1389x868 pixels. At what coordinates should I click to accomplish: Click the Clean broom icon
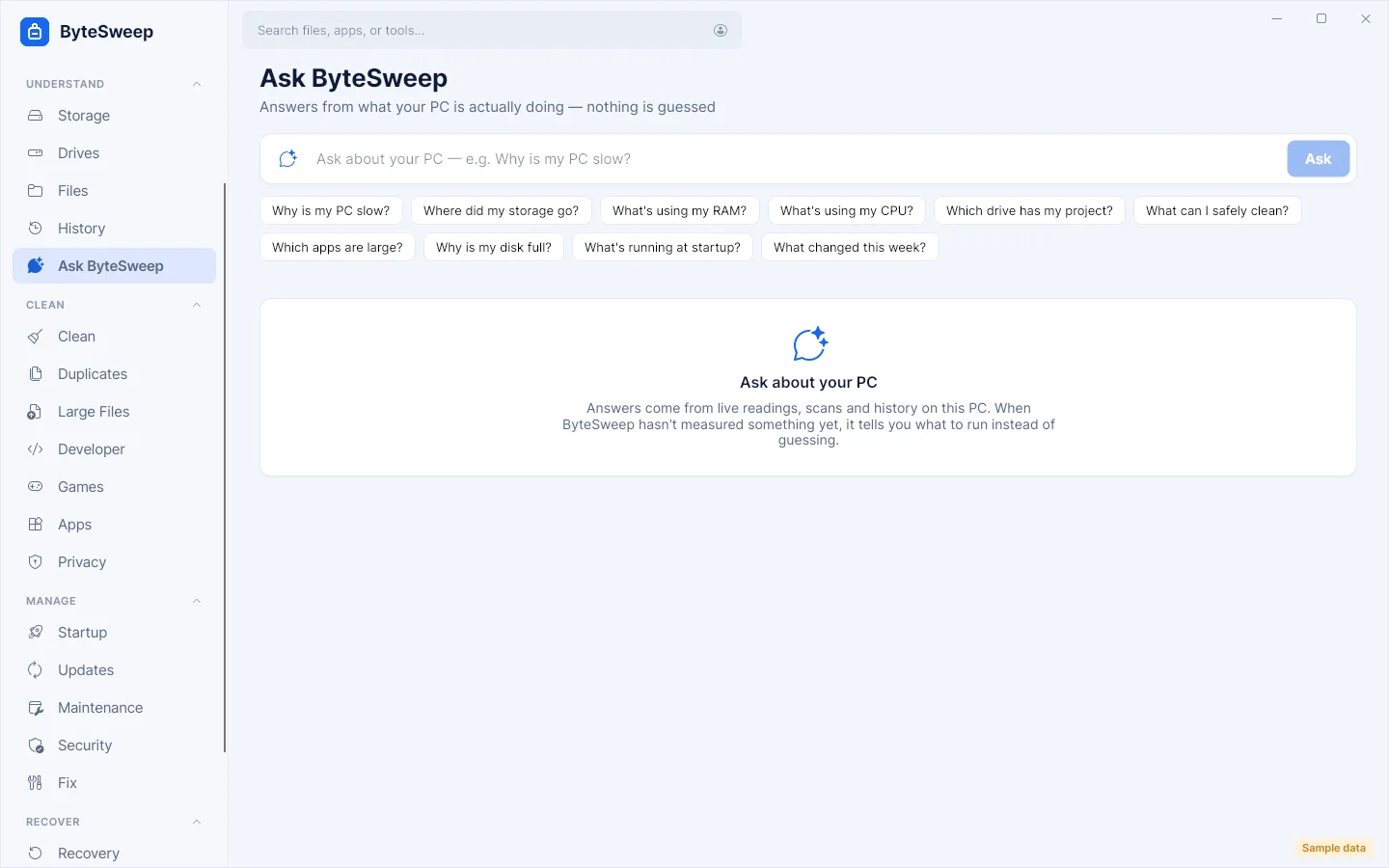point(36,337)
